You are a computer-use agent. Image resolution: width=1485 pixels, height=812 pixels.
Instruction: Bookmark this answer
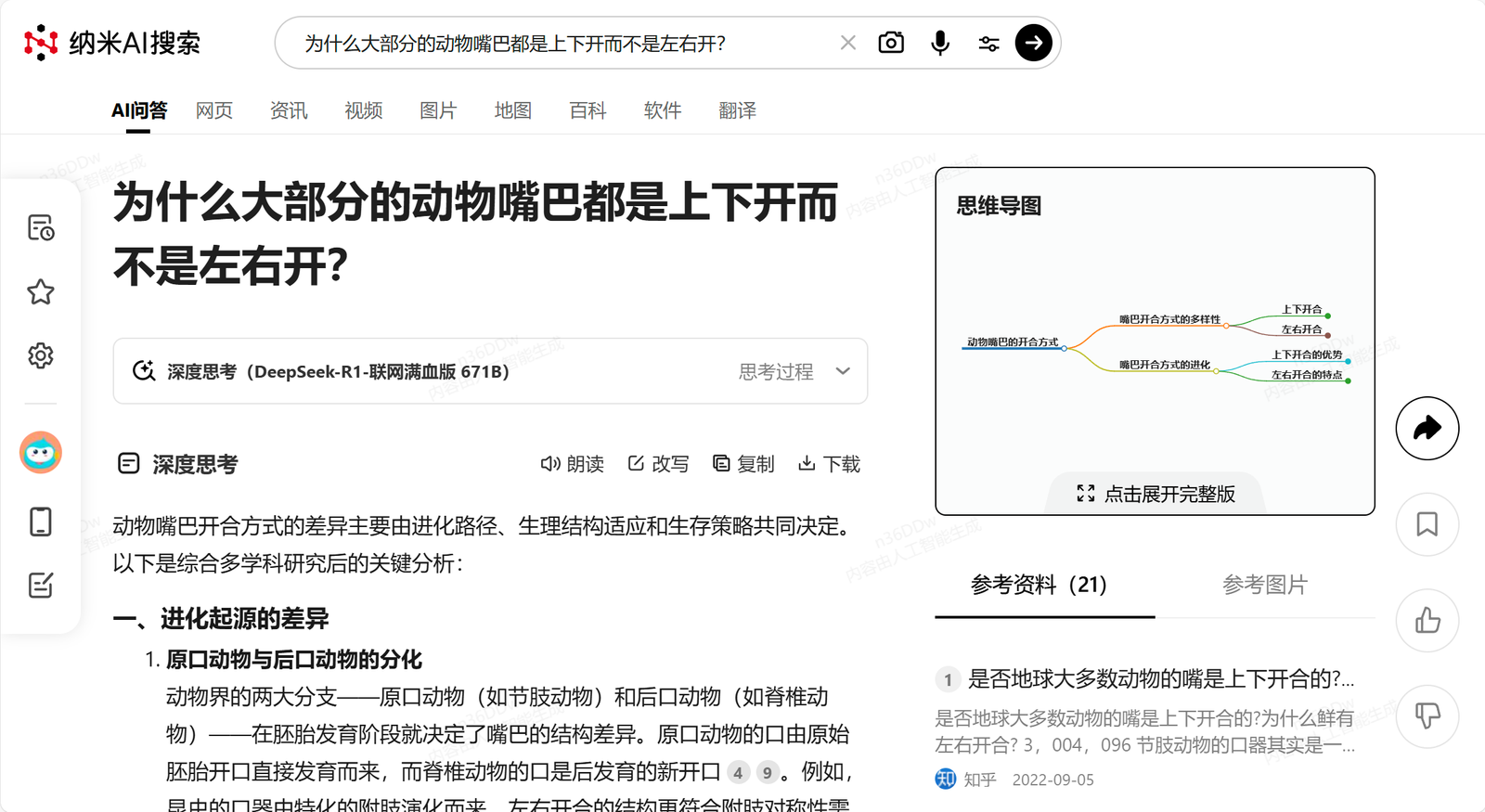[1427, 524]
